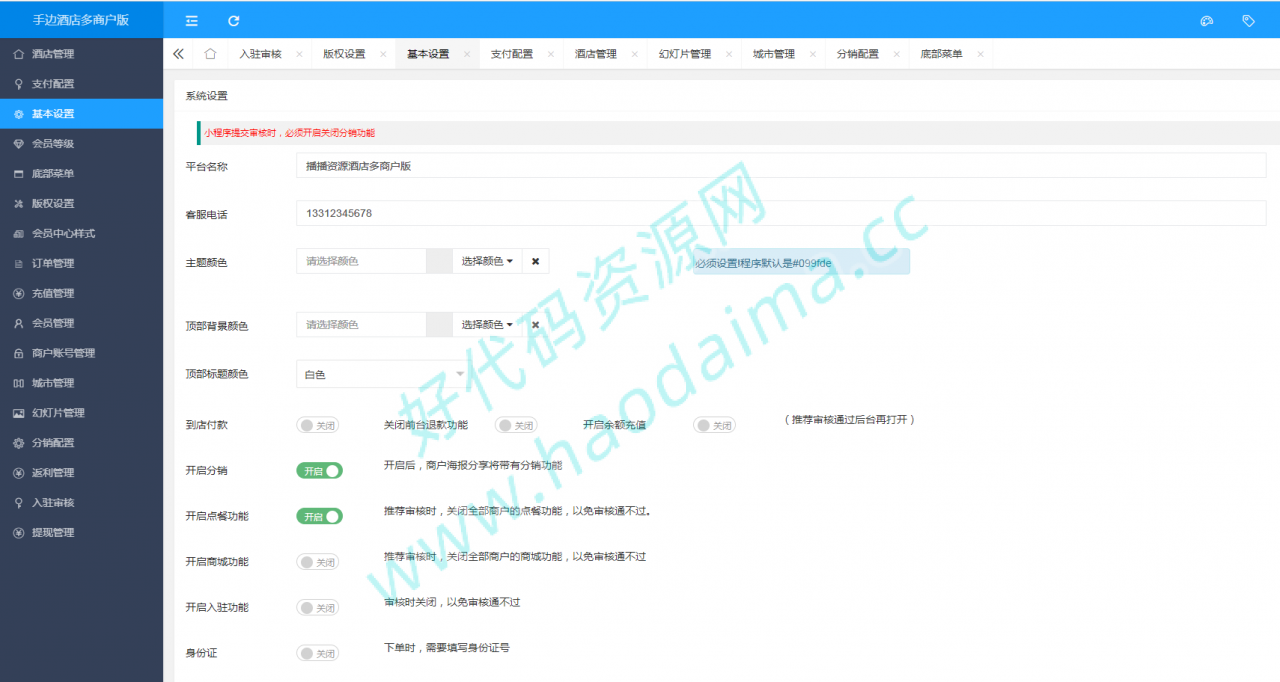The height and width of the screenshot is (682, 1280).
Task: Switch to the 底部菜单 tab
Action: [942, 54]
